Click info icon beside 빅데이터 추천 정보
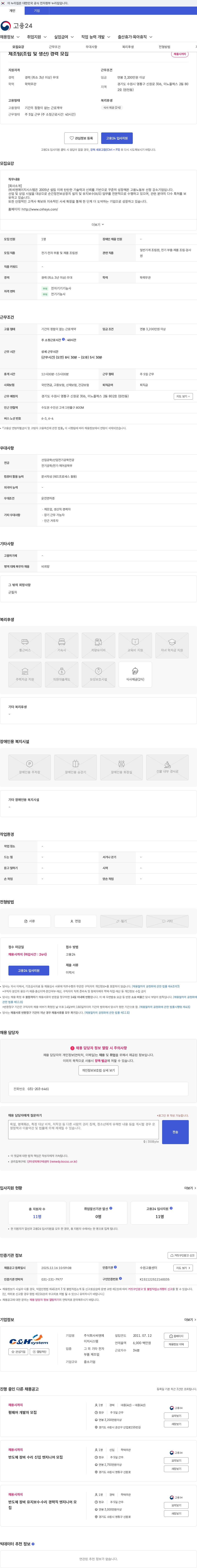Image resolution: width=197 pixels, height=1568 pixels. coord(33,1544)
